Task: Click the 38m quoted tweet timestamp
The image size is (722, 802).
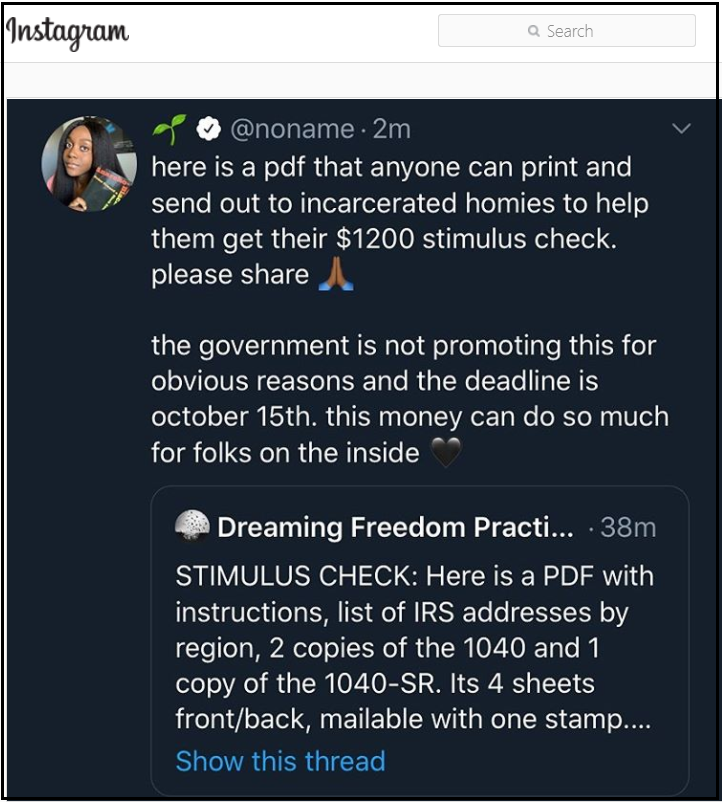Action: point(628,527)
